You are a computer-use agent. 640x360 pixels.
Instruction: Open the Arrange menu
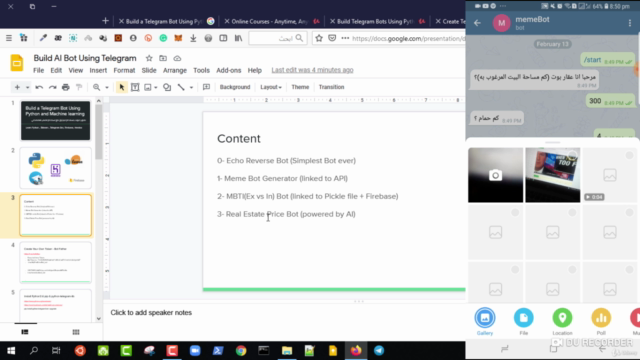point(175,70)
